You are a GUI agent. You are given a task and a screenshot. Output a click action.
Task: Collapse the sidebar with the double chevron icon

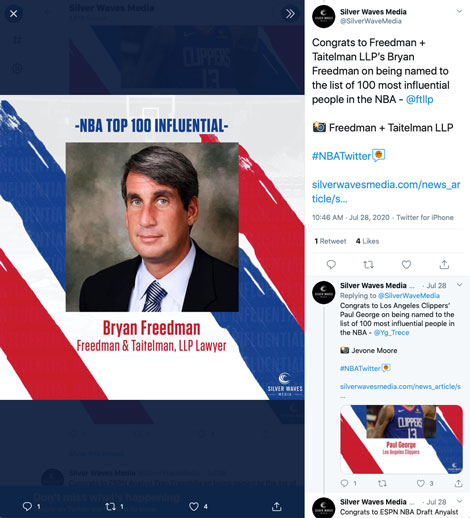290,14
